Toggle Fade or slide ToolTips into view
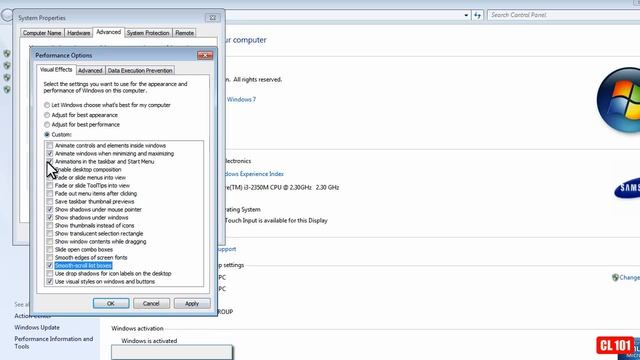640x360 pixels. [x=50, y=185]
